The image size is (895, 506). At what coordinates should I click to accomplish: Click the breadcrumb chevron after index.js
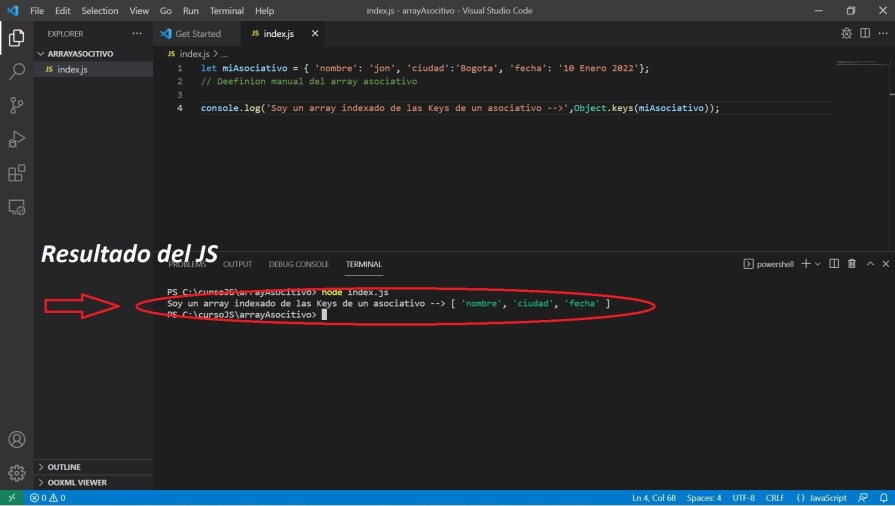[215, 54]
